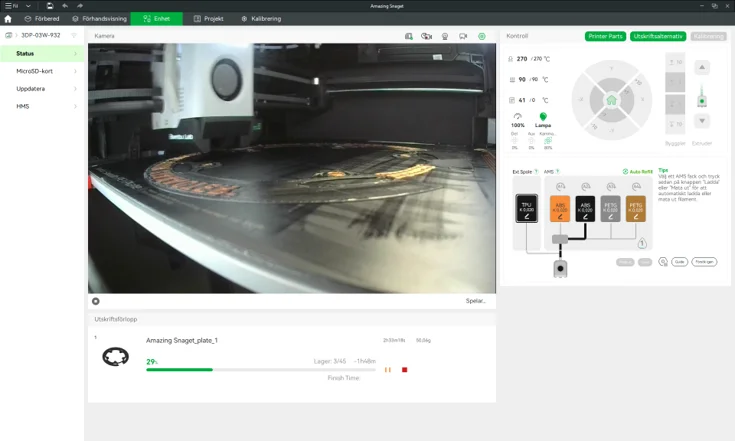Home the axes with center house icon
Image resolution: width=735 pixels, height=441 pixels.
coord(611,99)
